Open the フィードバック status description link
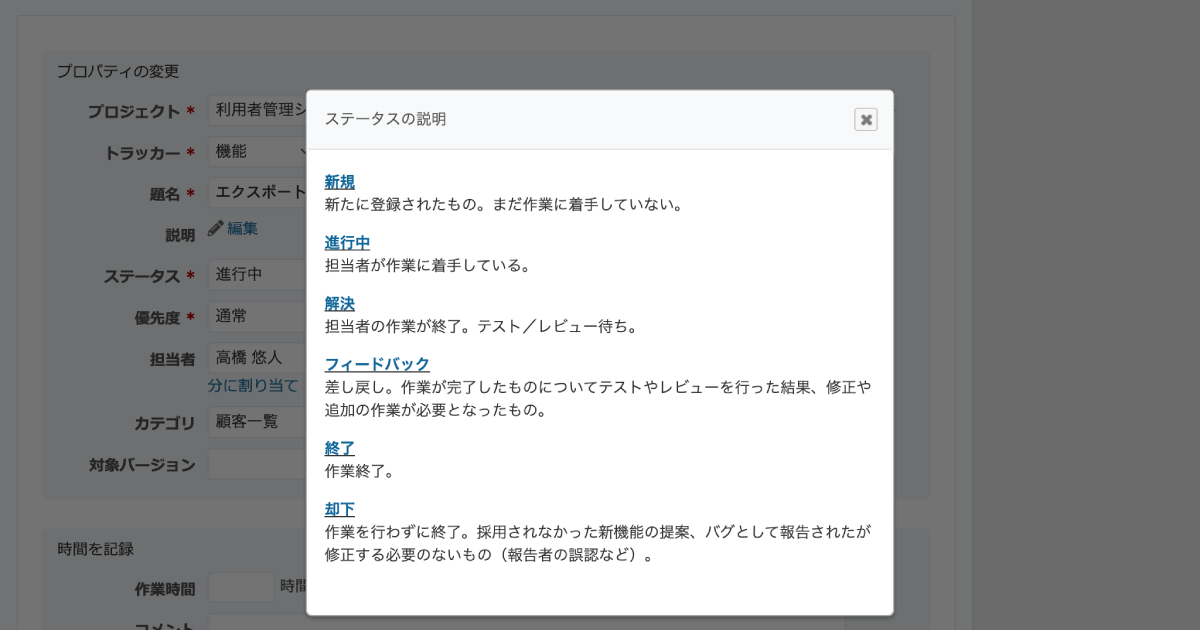 [375, 365]
